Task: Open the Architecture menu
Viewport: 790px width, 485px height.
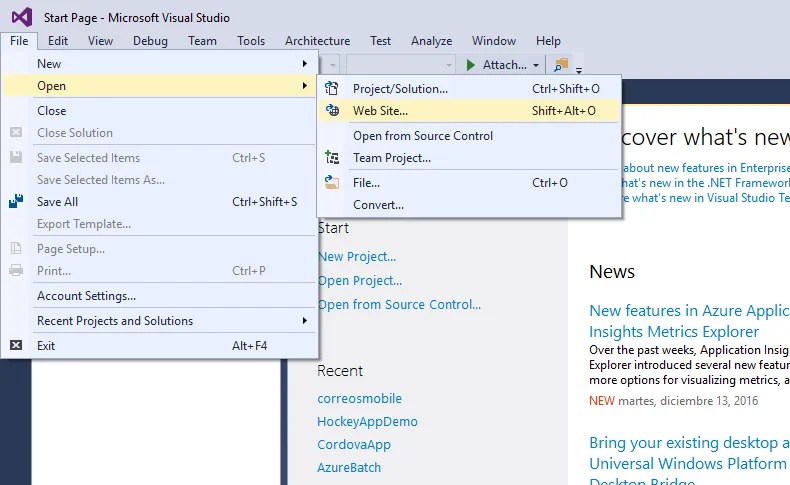Action: (x=317, y=41)
